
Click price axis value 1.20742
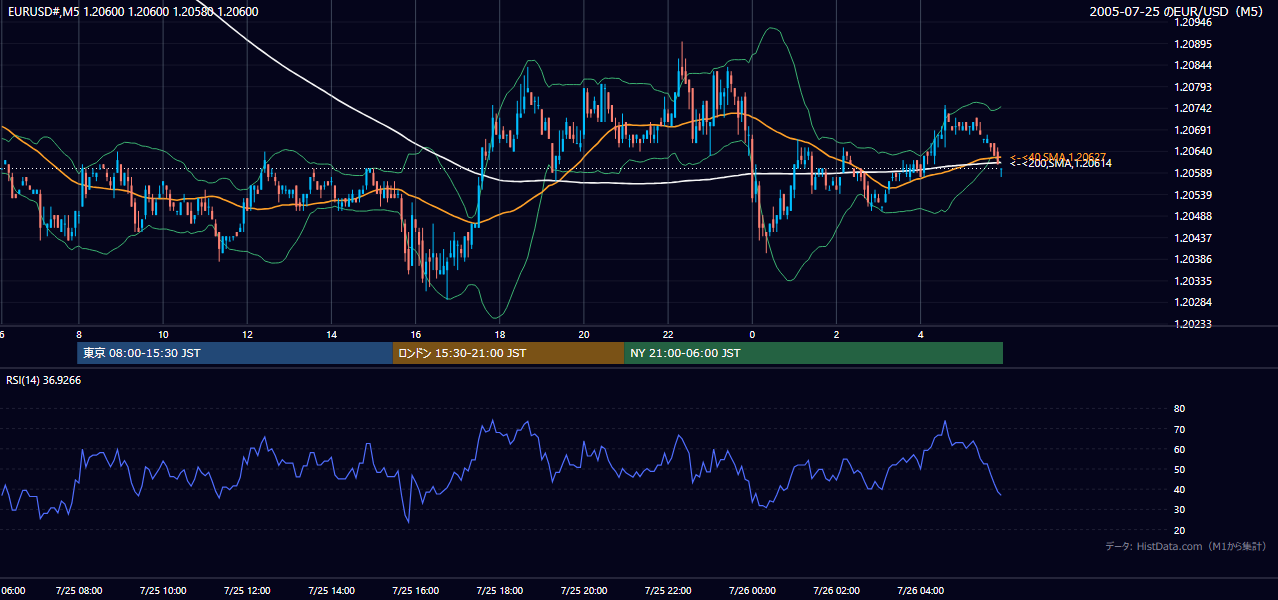coord(1194,108)
